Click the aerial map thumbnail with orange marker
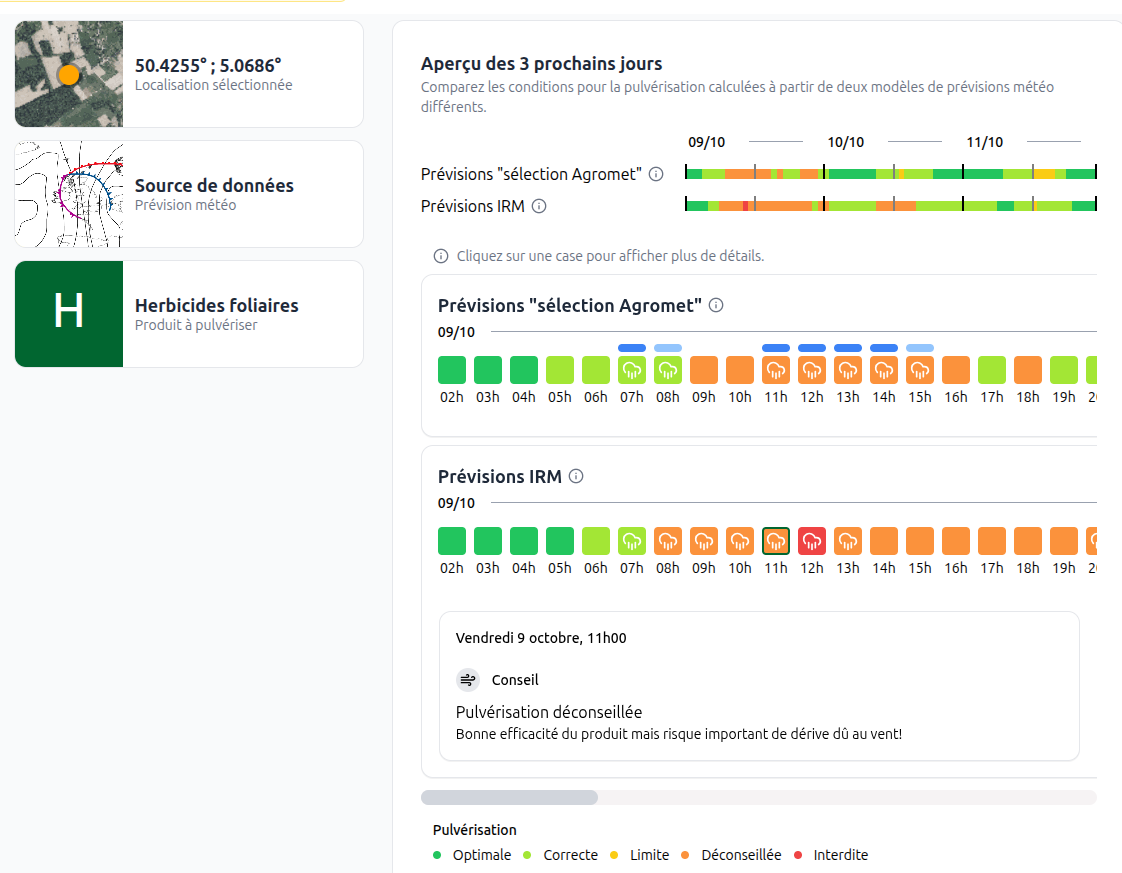Image resolution: width=1122 pixels, height=873 pixels. point(69,74)
